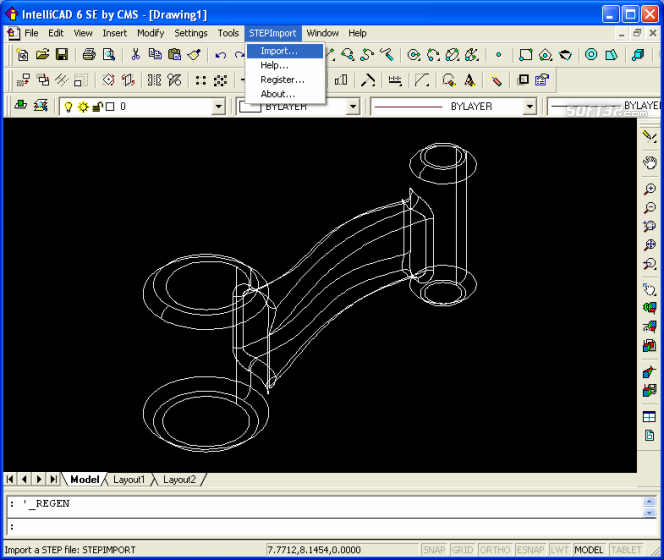
Task: Toggle layer 0 lock padlock icon
Action: click(x=97, y=107)
